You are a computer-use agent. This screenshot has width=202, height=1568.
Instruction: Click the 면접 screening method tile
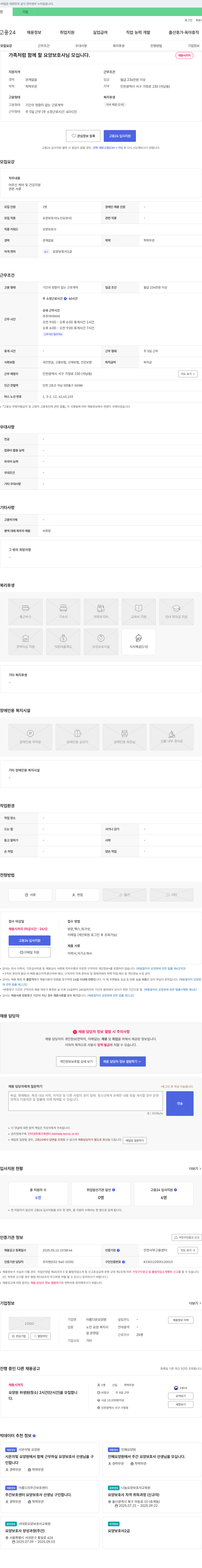(77, 895)
